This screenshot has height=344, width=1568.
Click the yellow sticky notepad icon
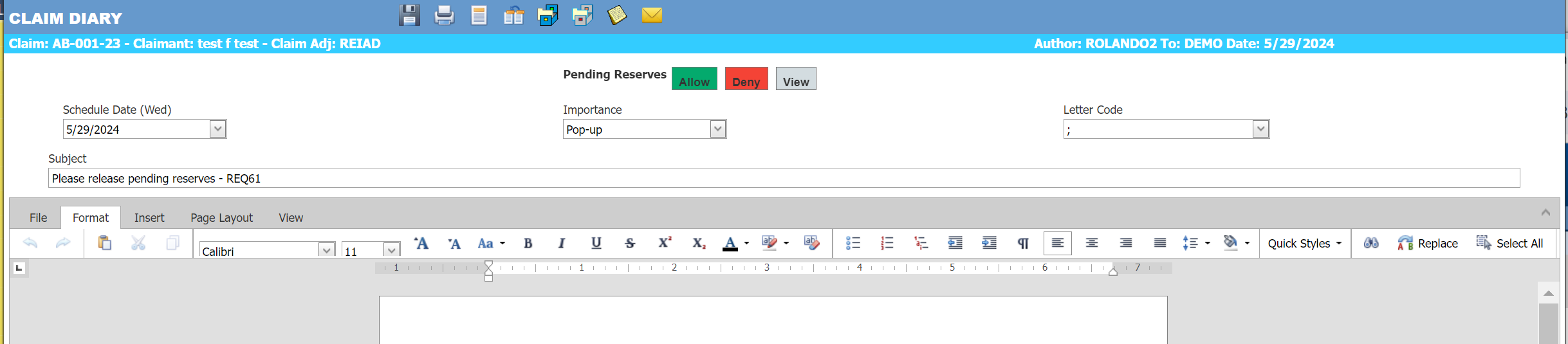coord(616,15)
